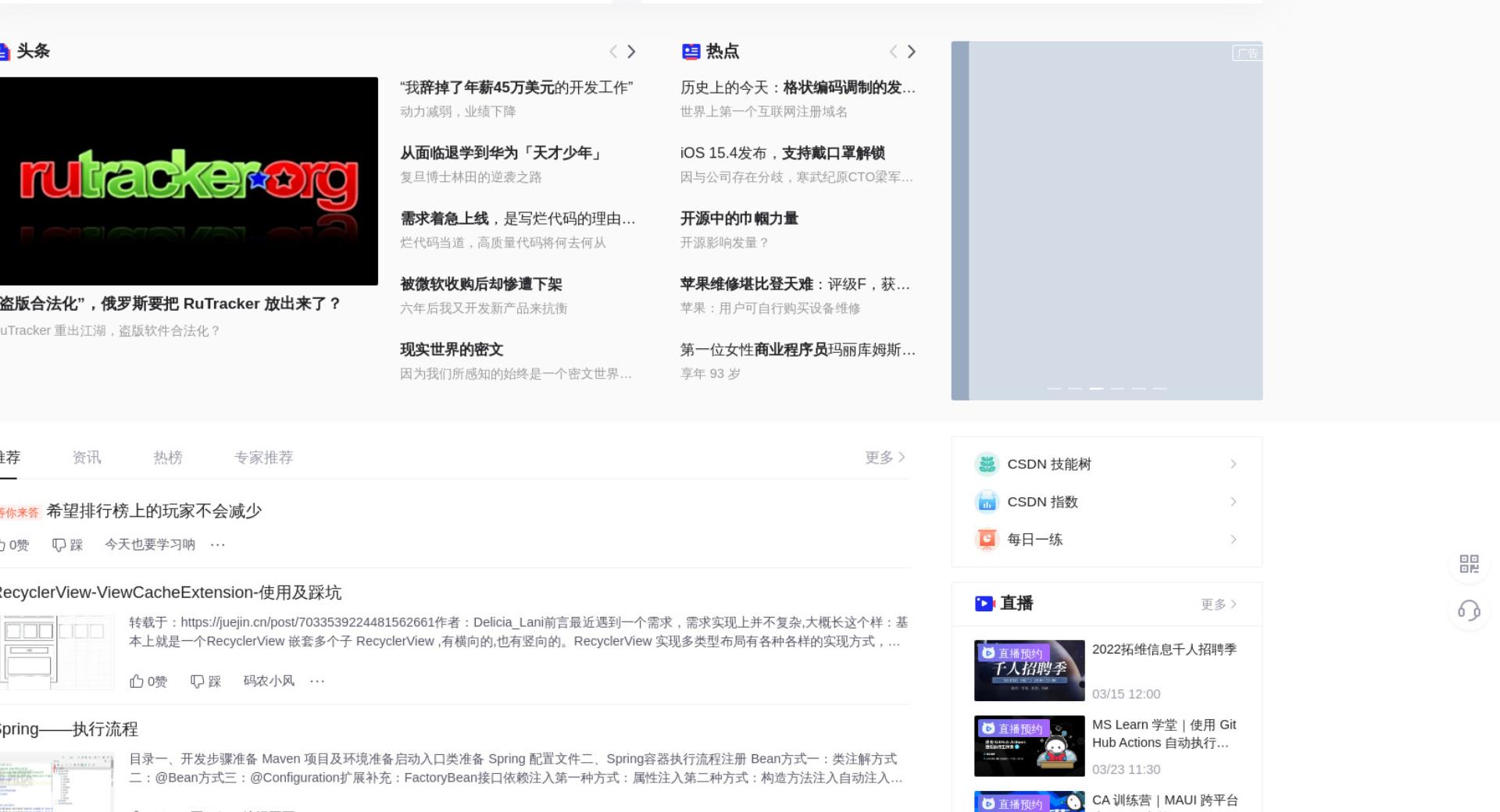
Task: Open article 需求着急上线，是写烂代码的理由
Action: tap(518, 219)
